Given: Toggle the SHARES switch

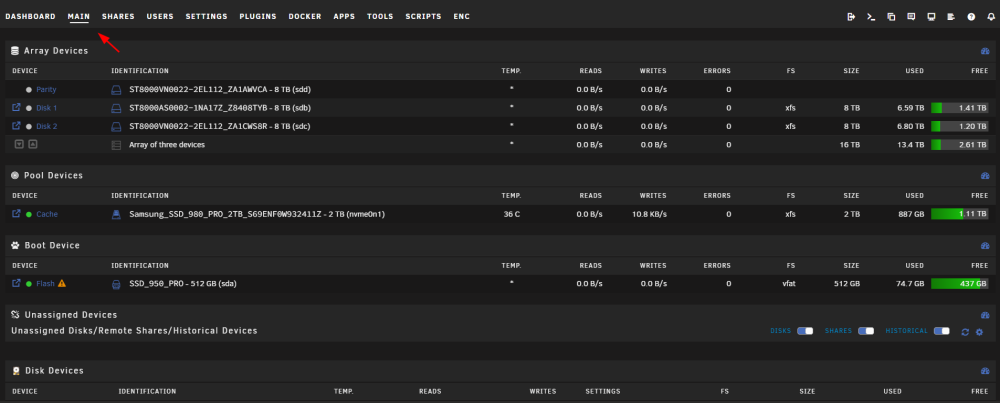Looking at the screenshot, I should pos(866,331).
